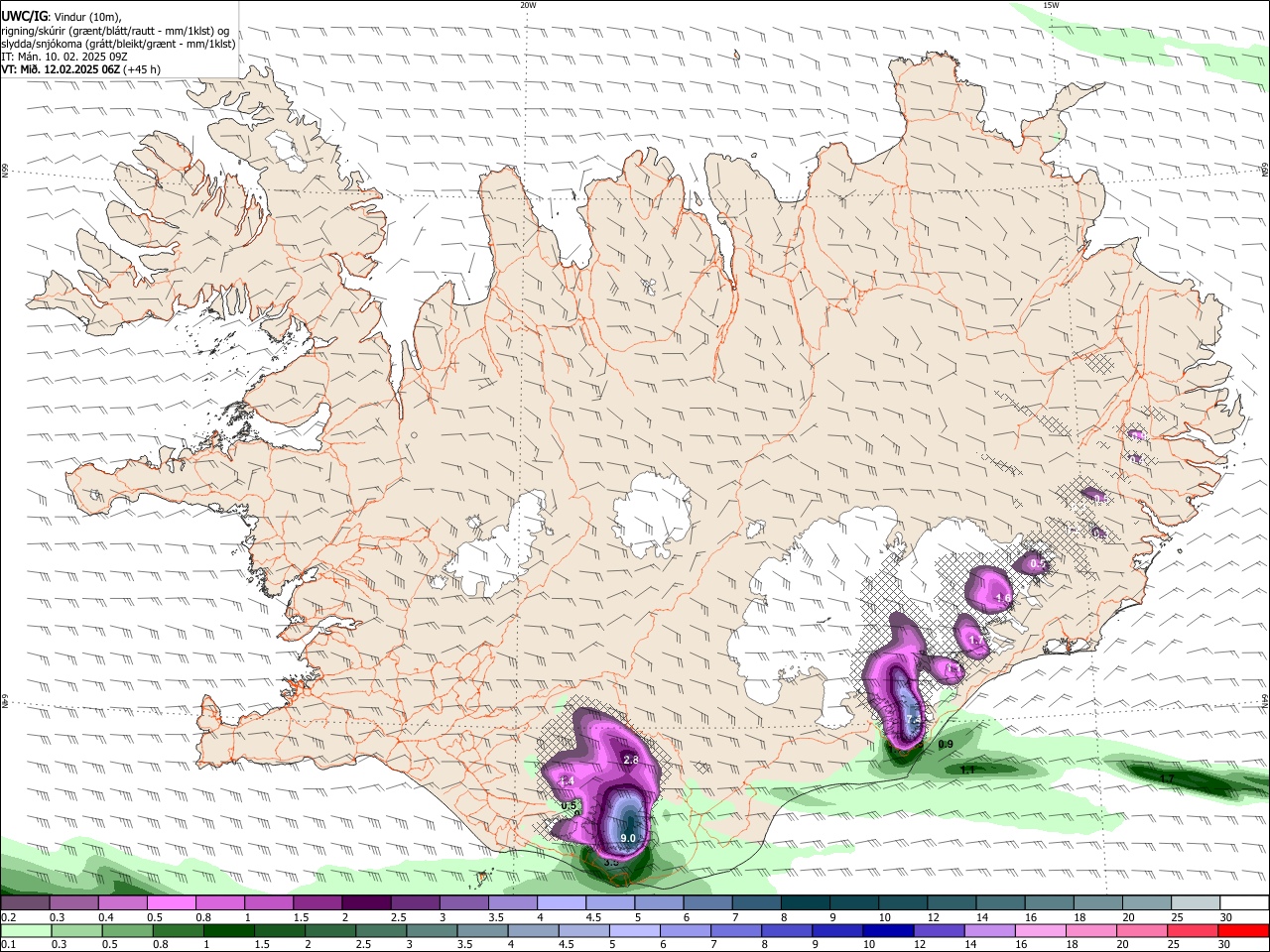The image size is (1270, 952).
Task: Click the dark teal swatch at 9 in upper legend
Action: [853, 902]
